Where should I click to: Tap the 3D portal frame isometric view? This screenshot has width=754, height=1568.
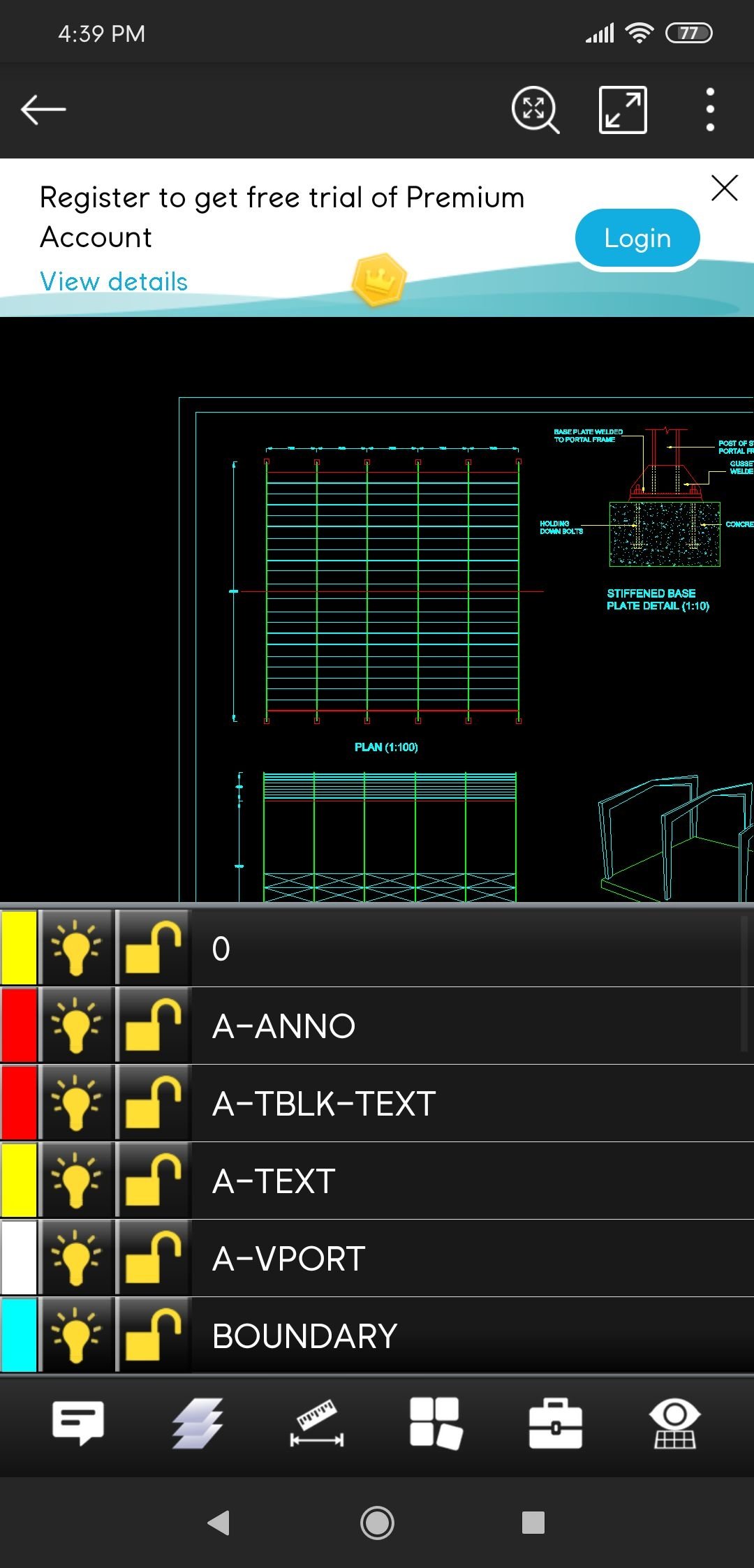tap(676, 838)
